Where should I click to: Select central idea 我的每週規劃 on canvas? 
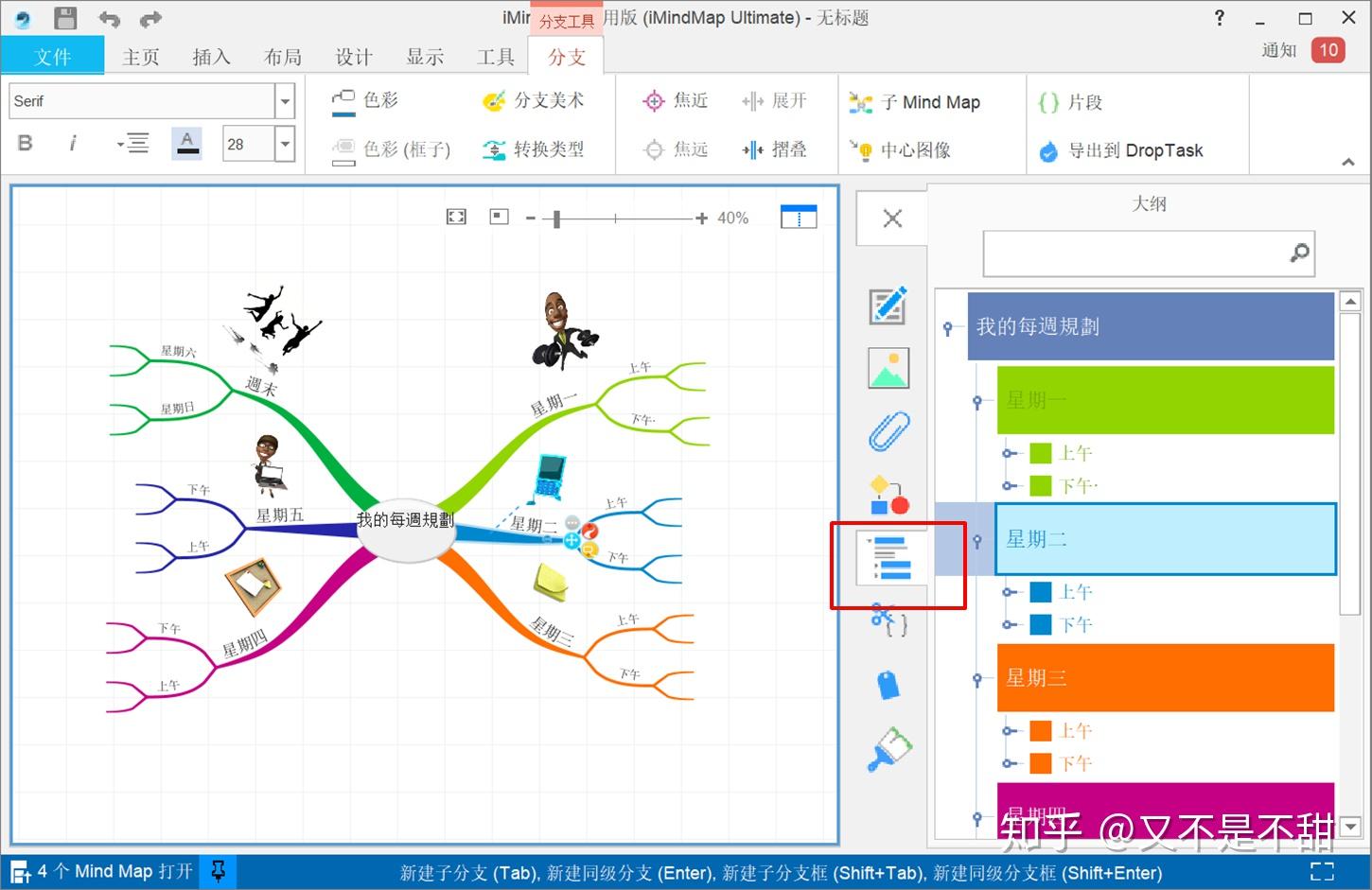point(405,530)
